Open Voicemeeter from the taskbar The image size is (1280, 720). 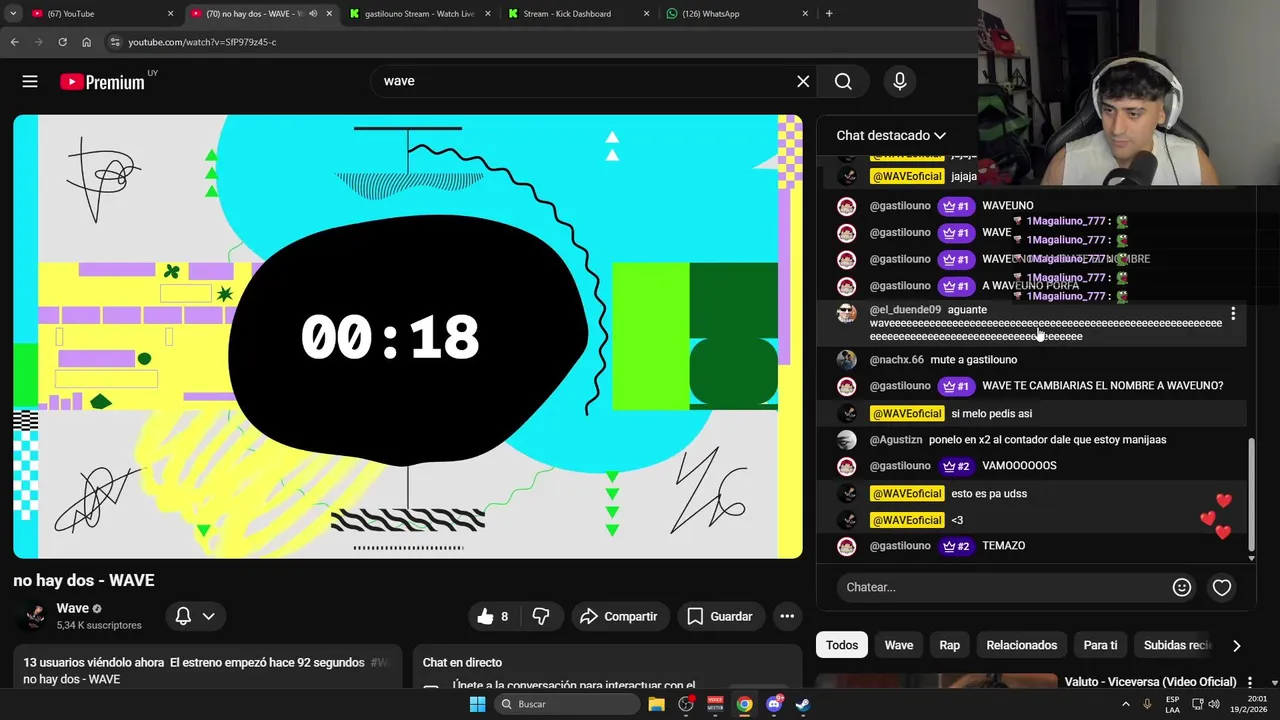pyautogui.click(x=715, y=704)
